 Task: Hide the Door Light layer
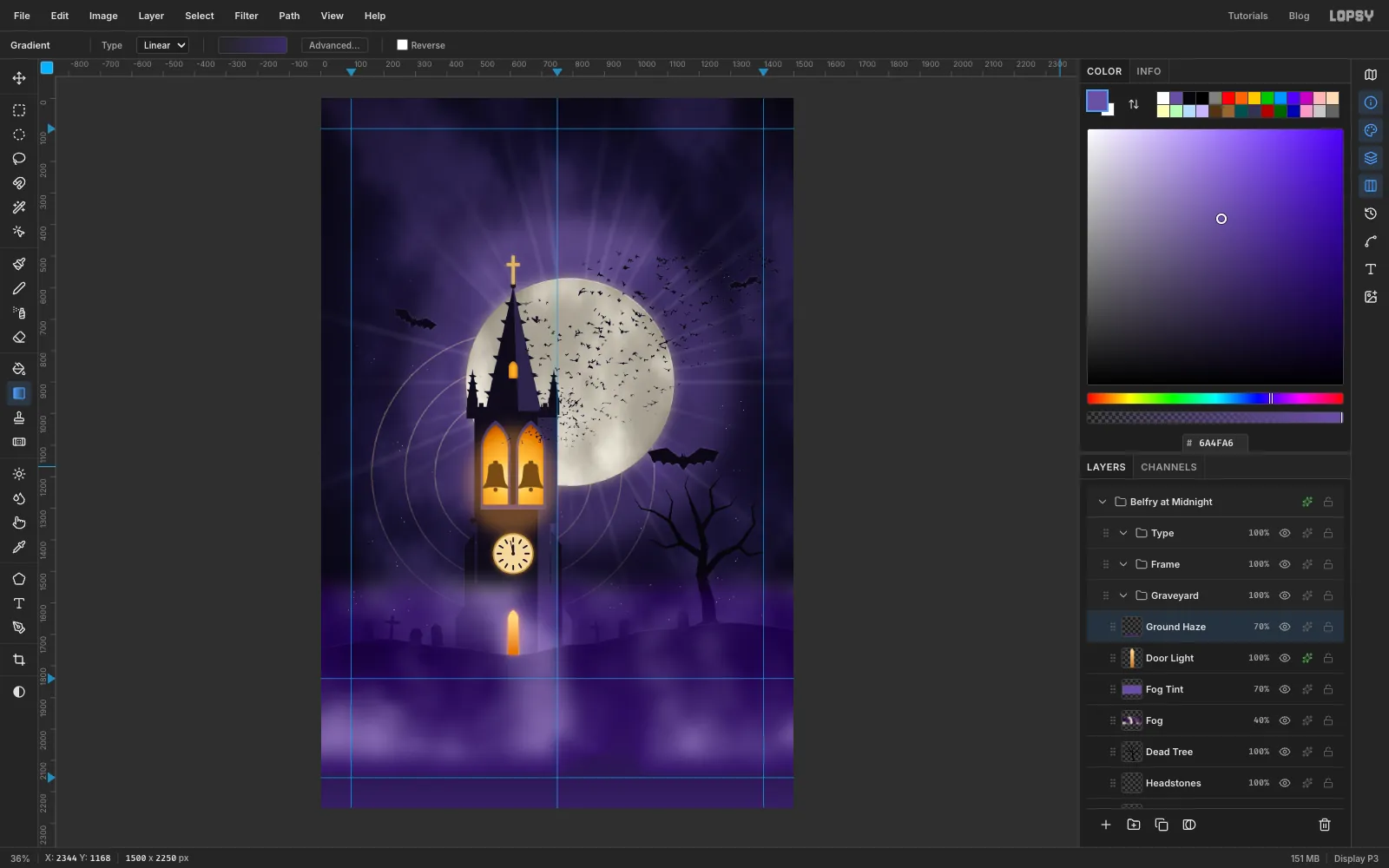point(1284,658)
